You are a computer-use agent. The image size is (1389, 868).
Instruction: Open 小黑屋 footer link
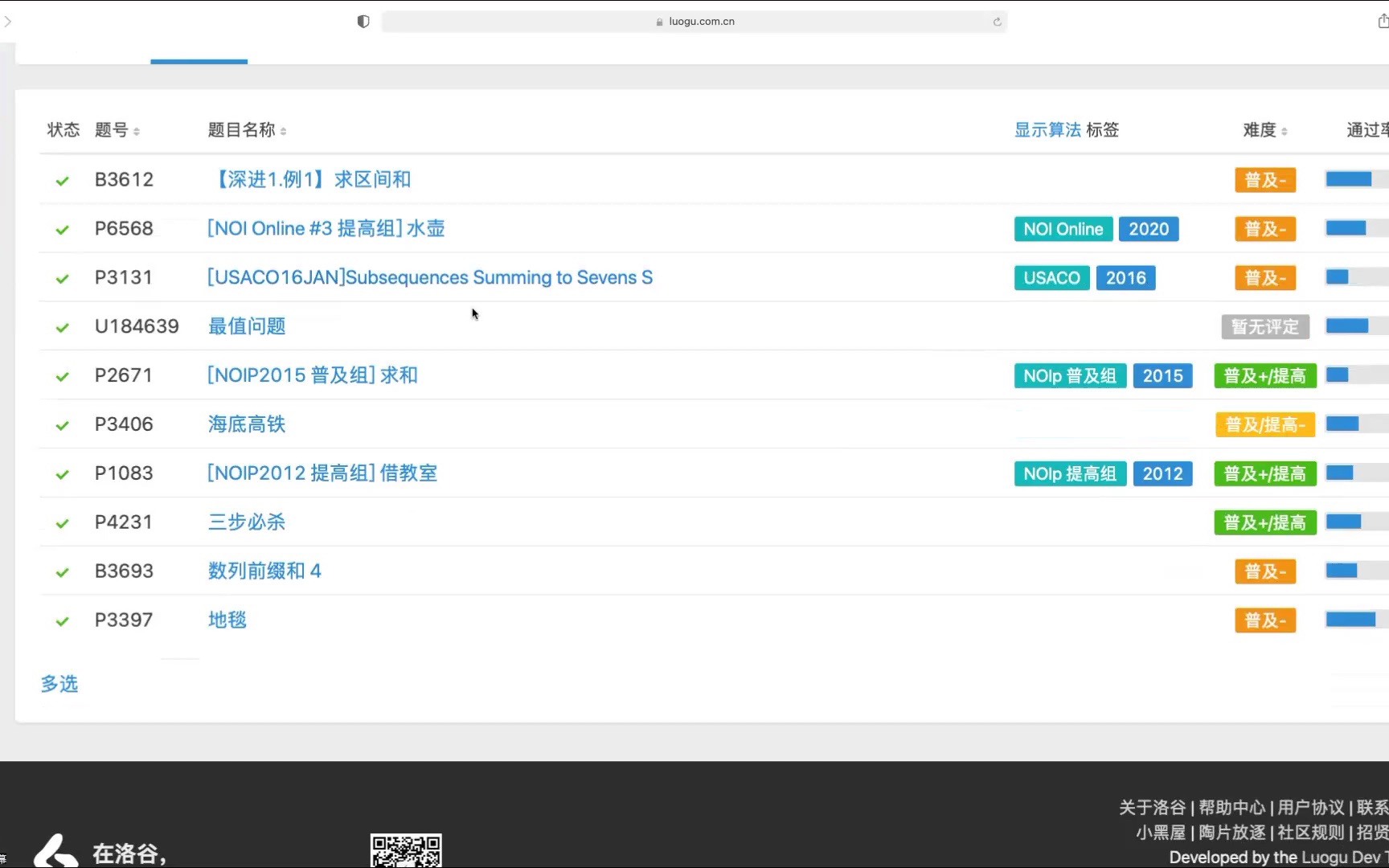(1161, 833)
